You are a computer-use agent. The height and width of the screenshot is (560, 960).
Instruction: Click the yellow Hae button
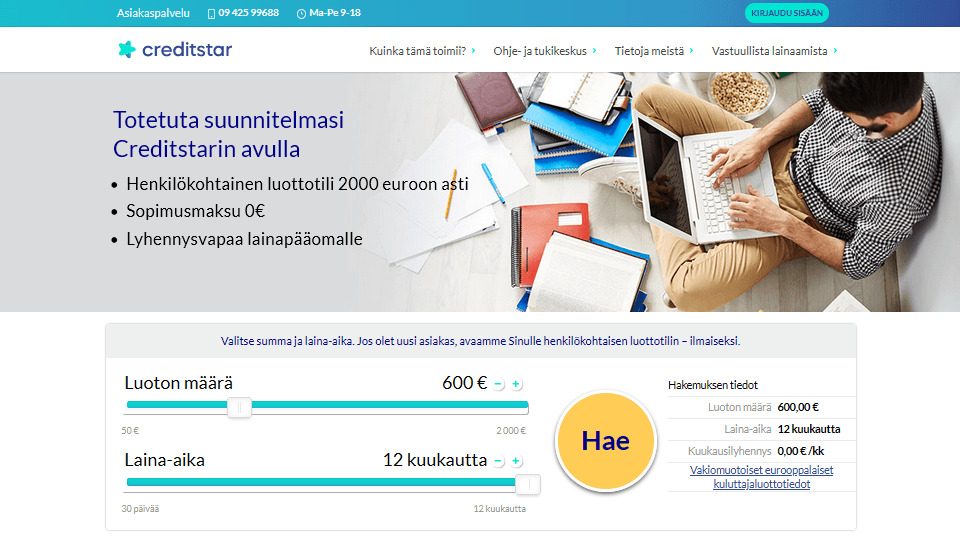click(606, 441)
